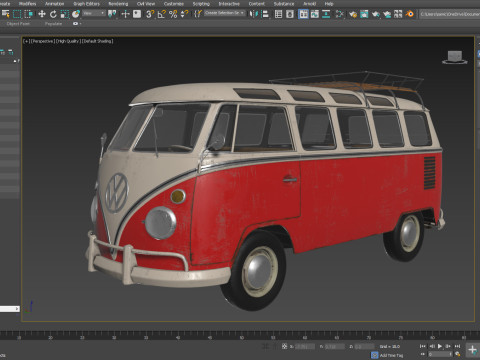Click Go to End playback button

click(x=457, y=346)
